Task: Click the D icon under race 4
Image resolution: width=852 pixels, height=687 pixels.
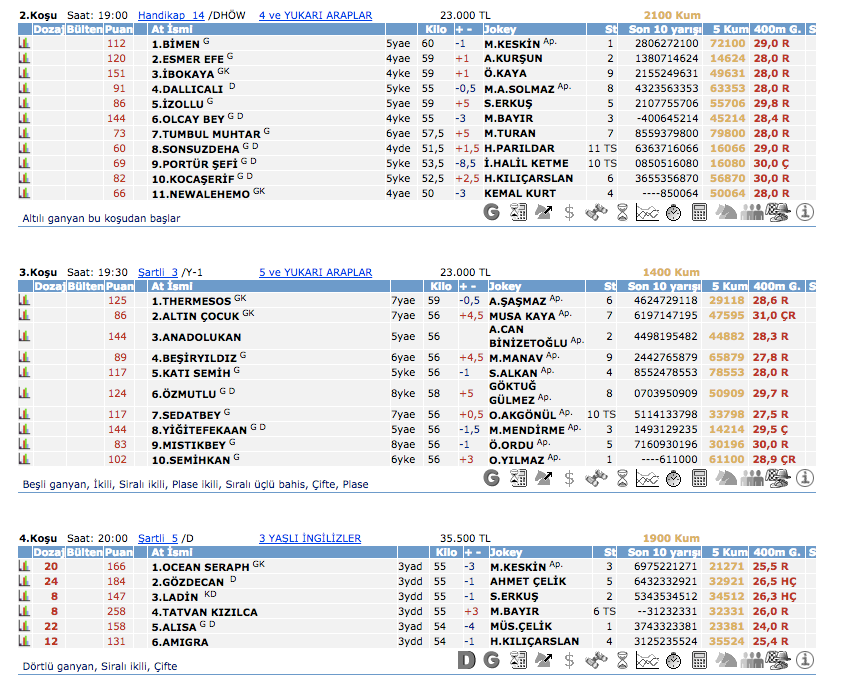Action: 466,660
